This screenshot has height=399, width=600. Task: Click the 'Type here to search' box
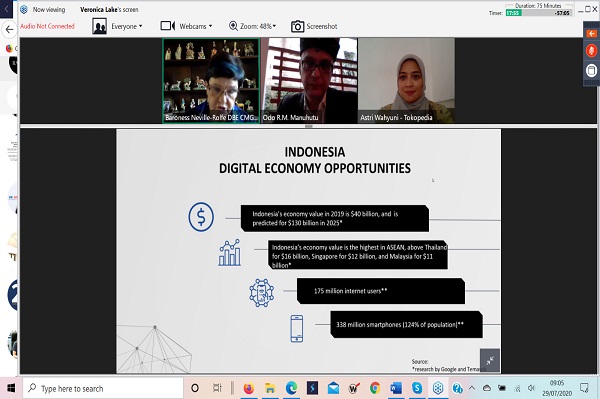pyautogui.click(x=103, y=389)
